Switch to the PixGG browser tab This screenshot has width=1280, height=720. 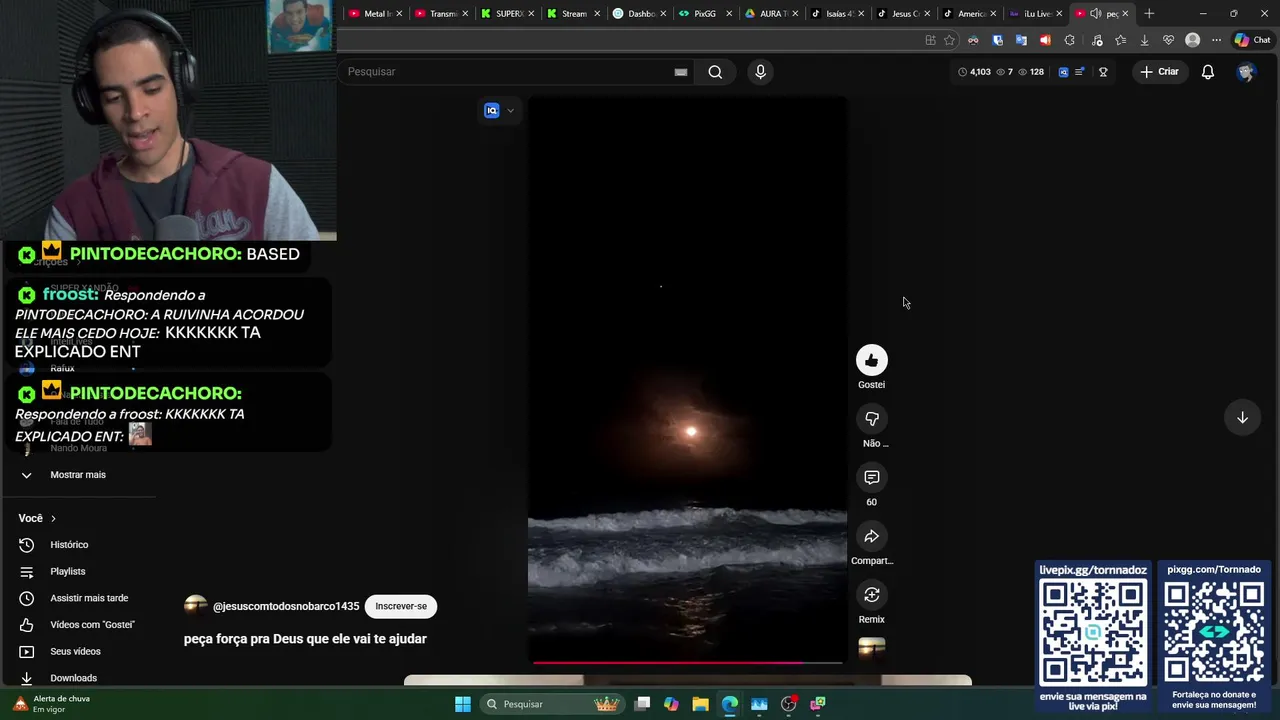point(705,14)
